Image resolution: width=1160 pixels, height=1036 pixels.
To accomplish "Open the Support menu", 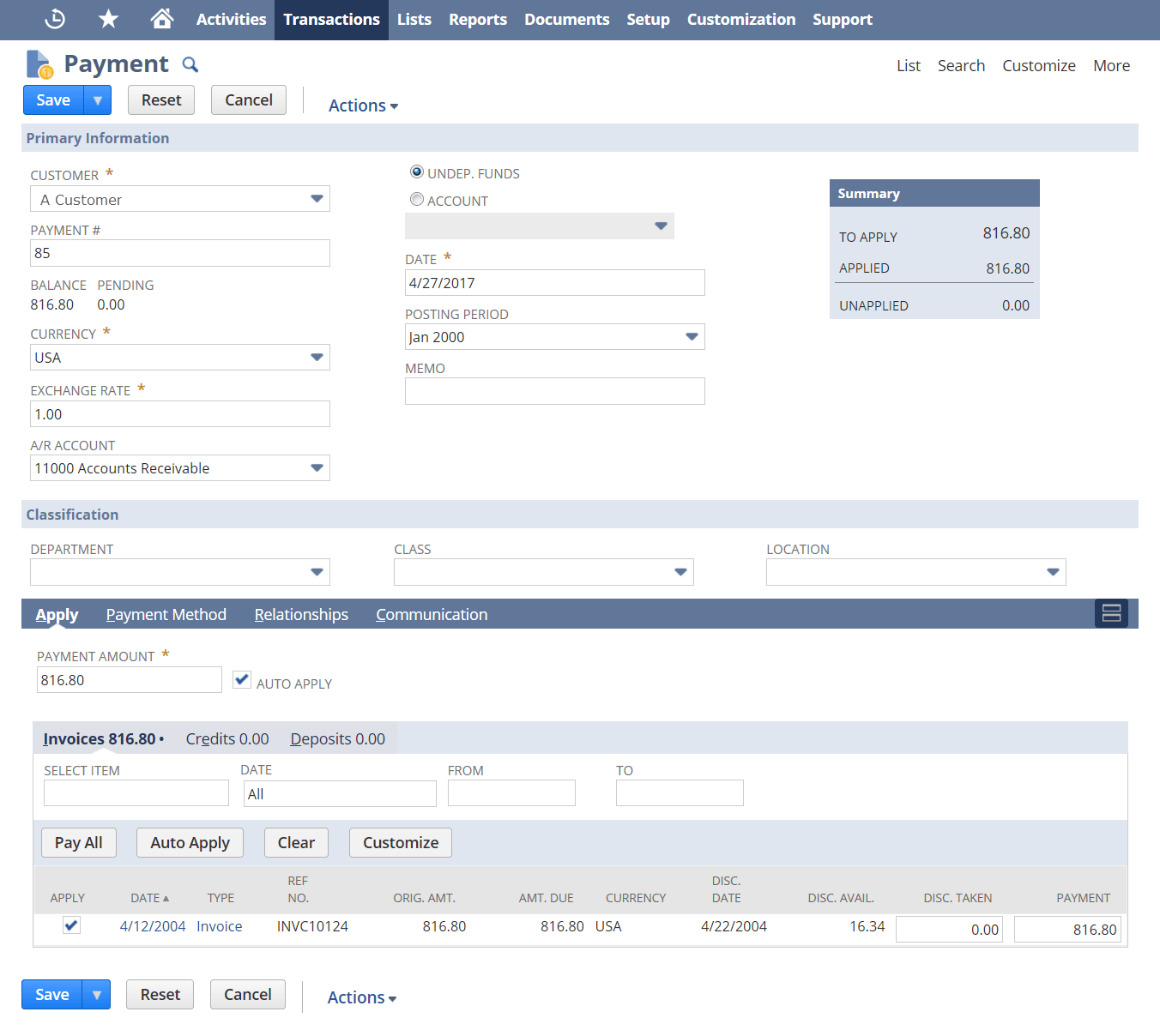I will tap(843, 19).
